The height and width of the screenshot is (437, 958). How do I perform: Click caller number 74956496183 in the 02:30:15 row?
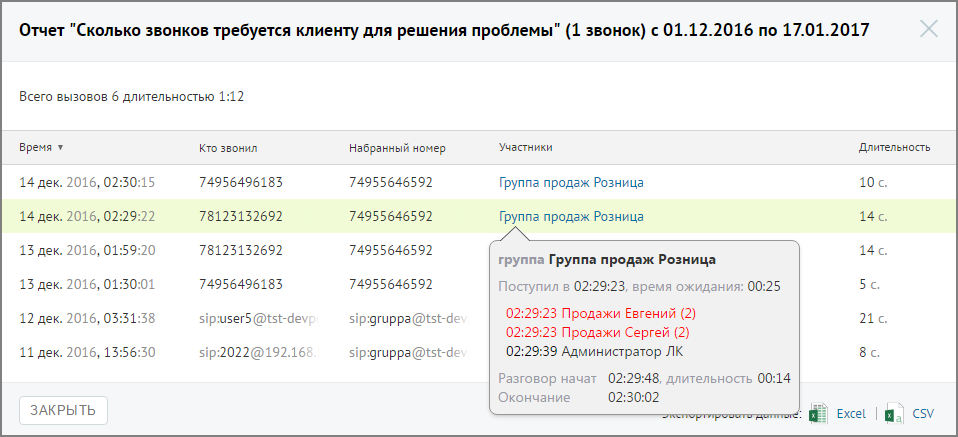pyautogui.click(x=241, y=182)
